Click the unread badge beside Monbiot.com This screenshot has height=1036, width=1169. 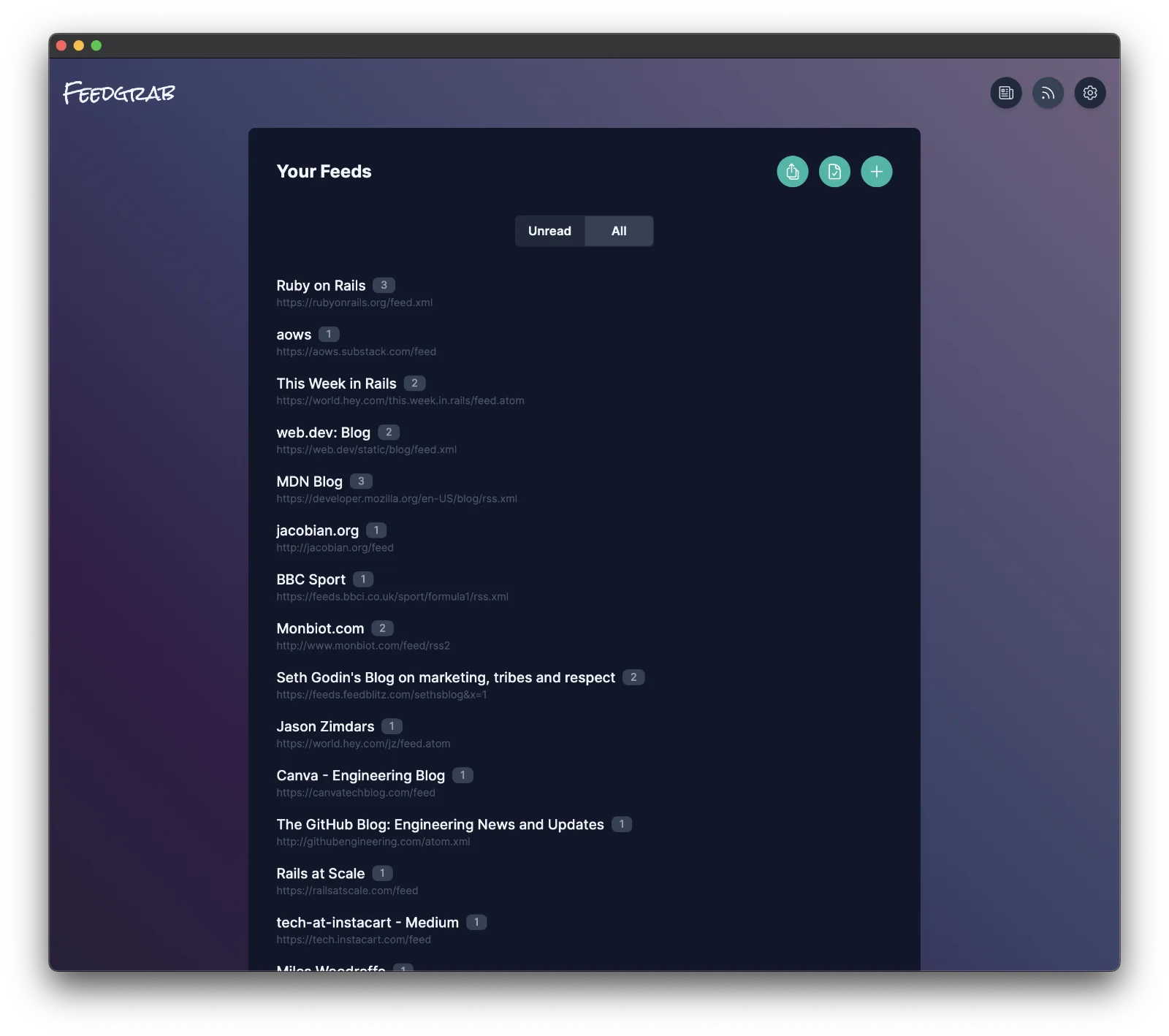tap(382, 628)
